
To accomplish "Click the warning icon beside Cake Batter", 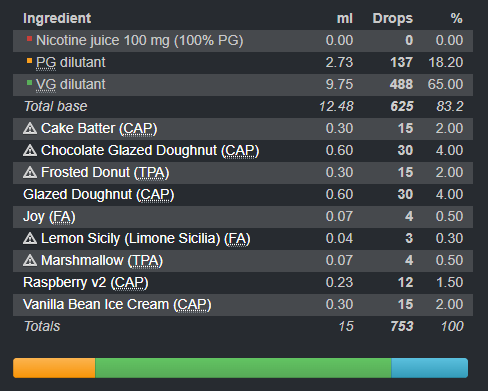I will (30, 128).
